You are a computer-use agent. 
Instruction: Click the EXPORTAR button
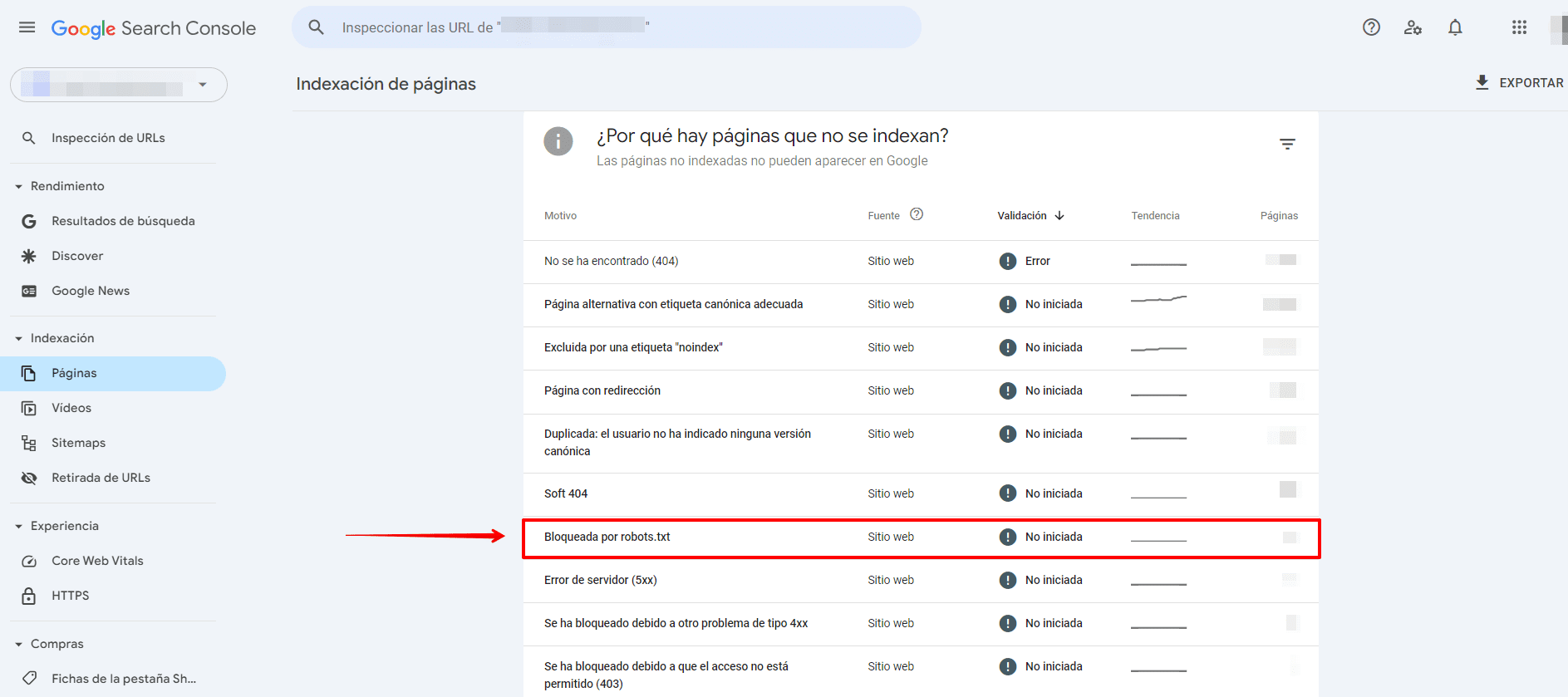(1519, 82)
